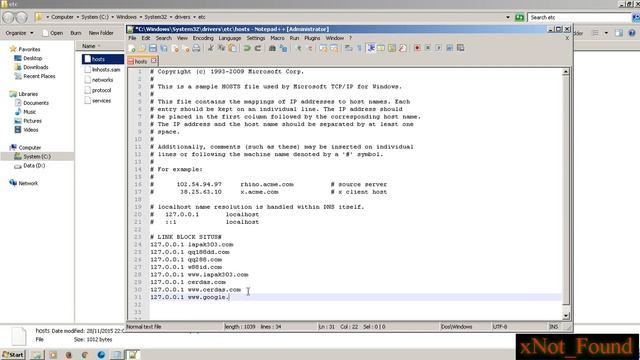Image resolution: width=640 pixels, height=360 pixels.
Task: Select Downloads under Favorites
Action: coord(32,67)
